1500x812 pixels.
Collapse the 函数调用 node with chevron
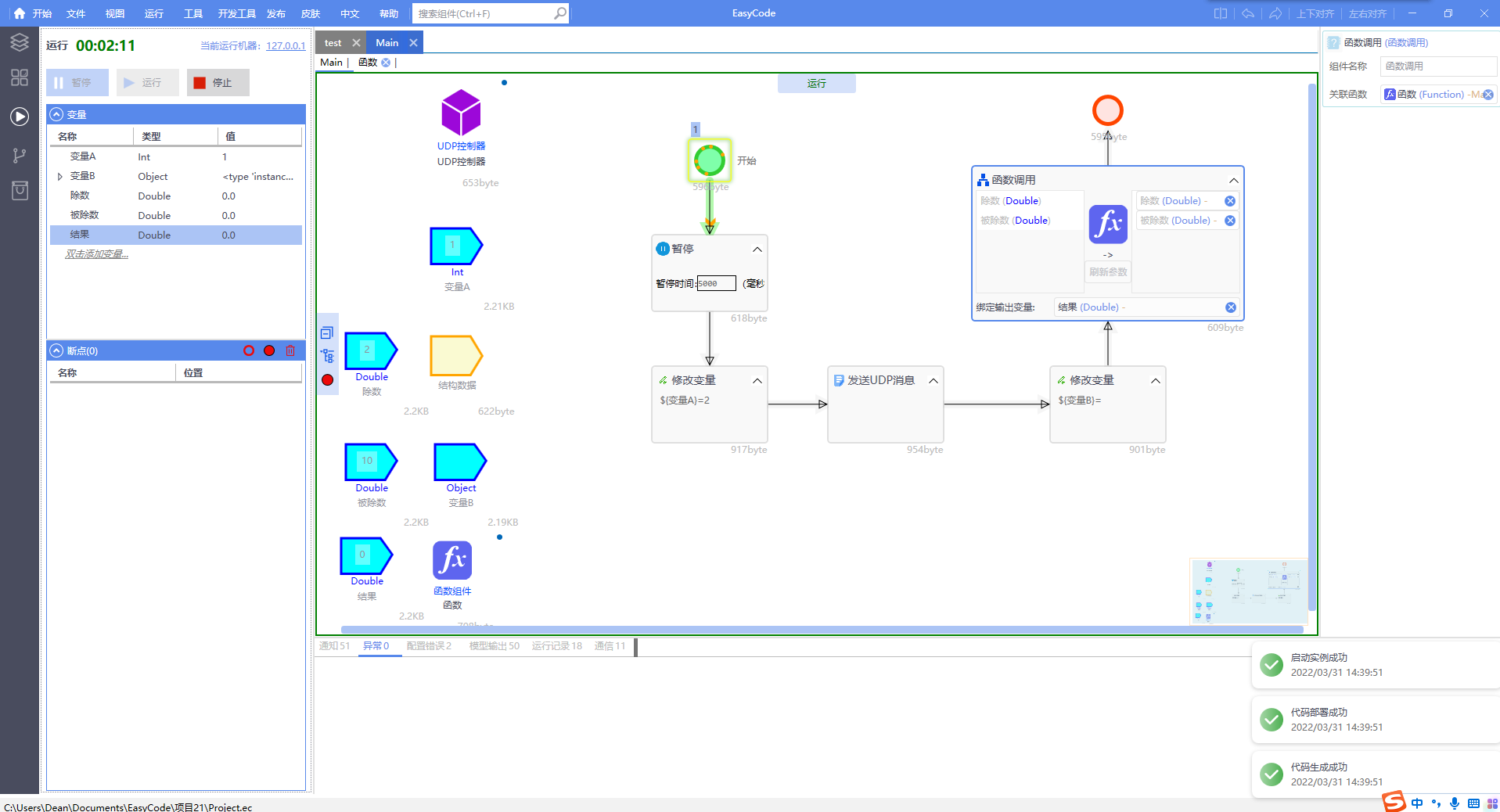click(1233, 180)
